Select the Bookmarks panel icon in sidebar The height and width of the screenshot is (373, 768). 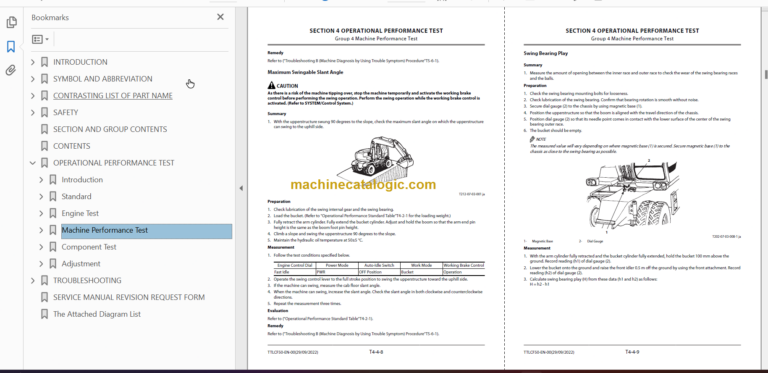(x=11, y=47)
